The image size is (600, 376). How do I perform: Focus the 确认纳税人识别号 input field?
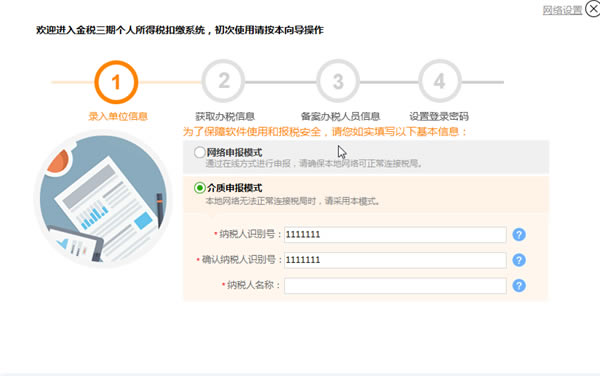(395, 260)
